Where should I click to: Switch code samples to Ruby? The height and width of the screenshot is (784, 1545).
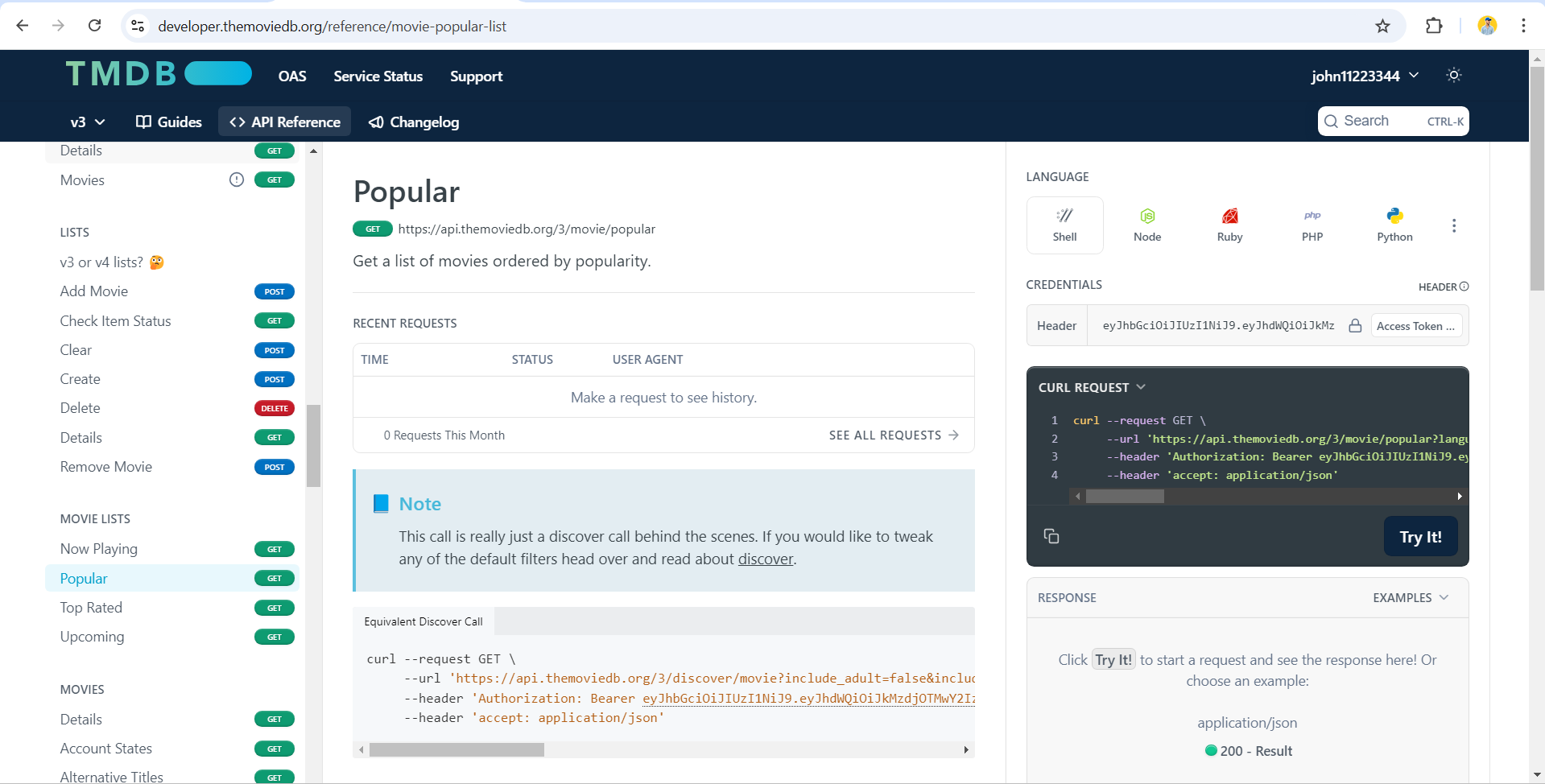tap(1229, 224)
